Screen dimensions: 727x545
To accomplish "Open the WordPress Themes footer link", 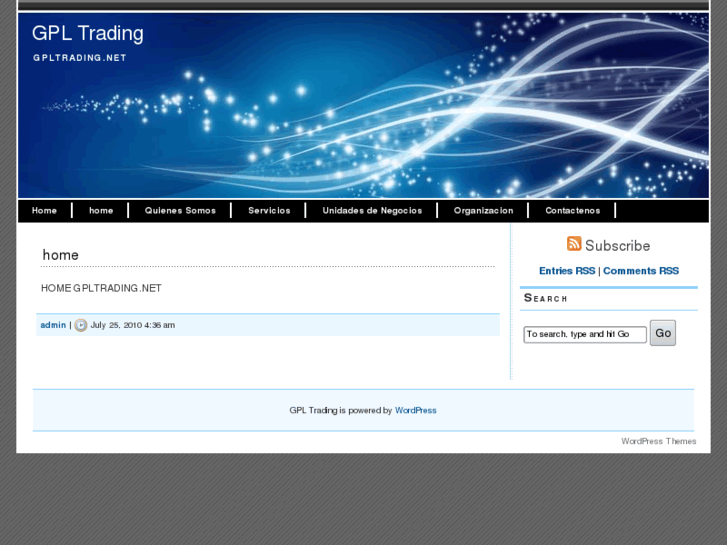I will [x=658, y=441].
